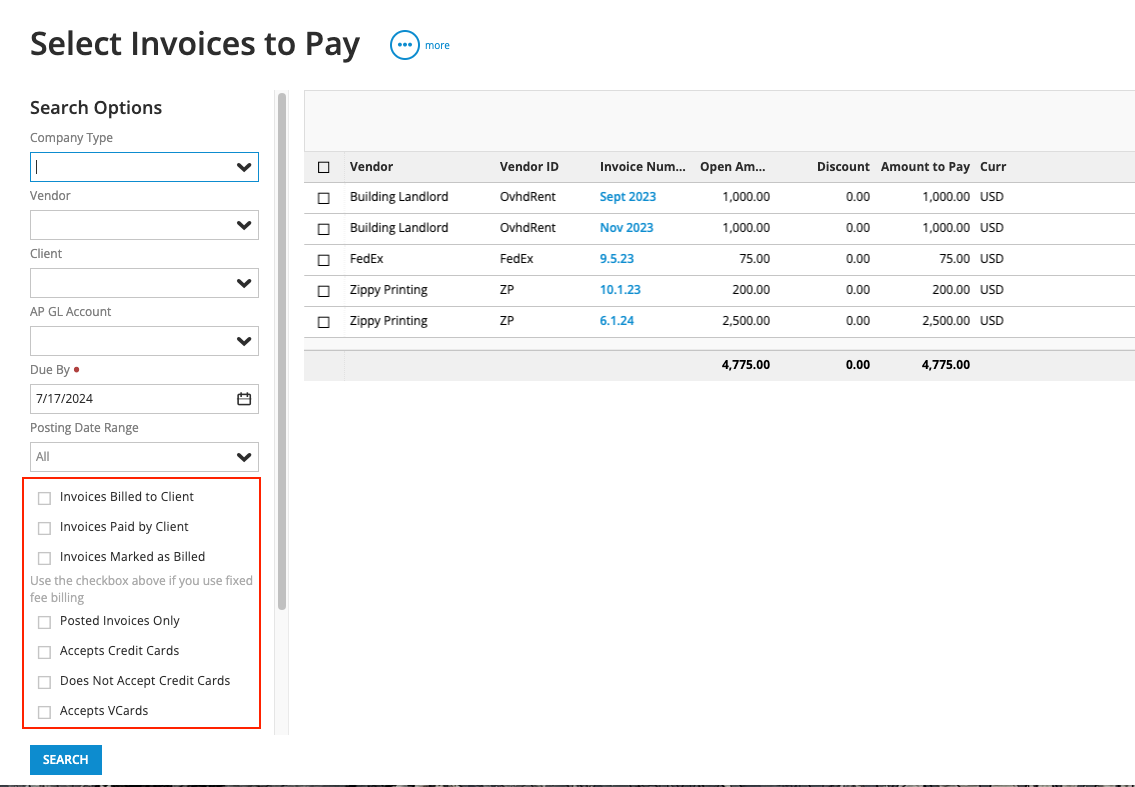Enable Accepts Credit Cards filter
The image size is (1135, 787).
pyautogui.click(x=44, y=652)
